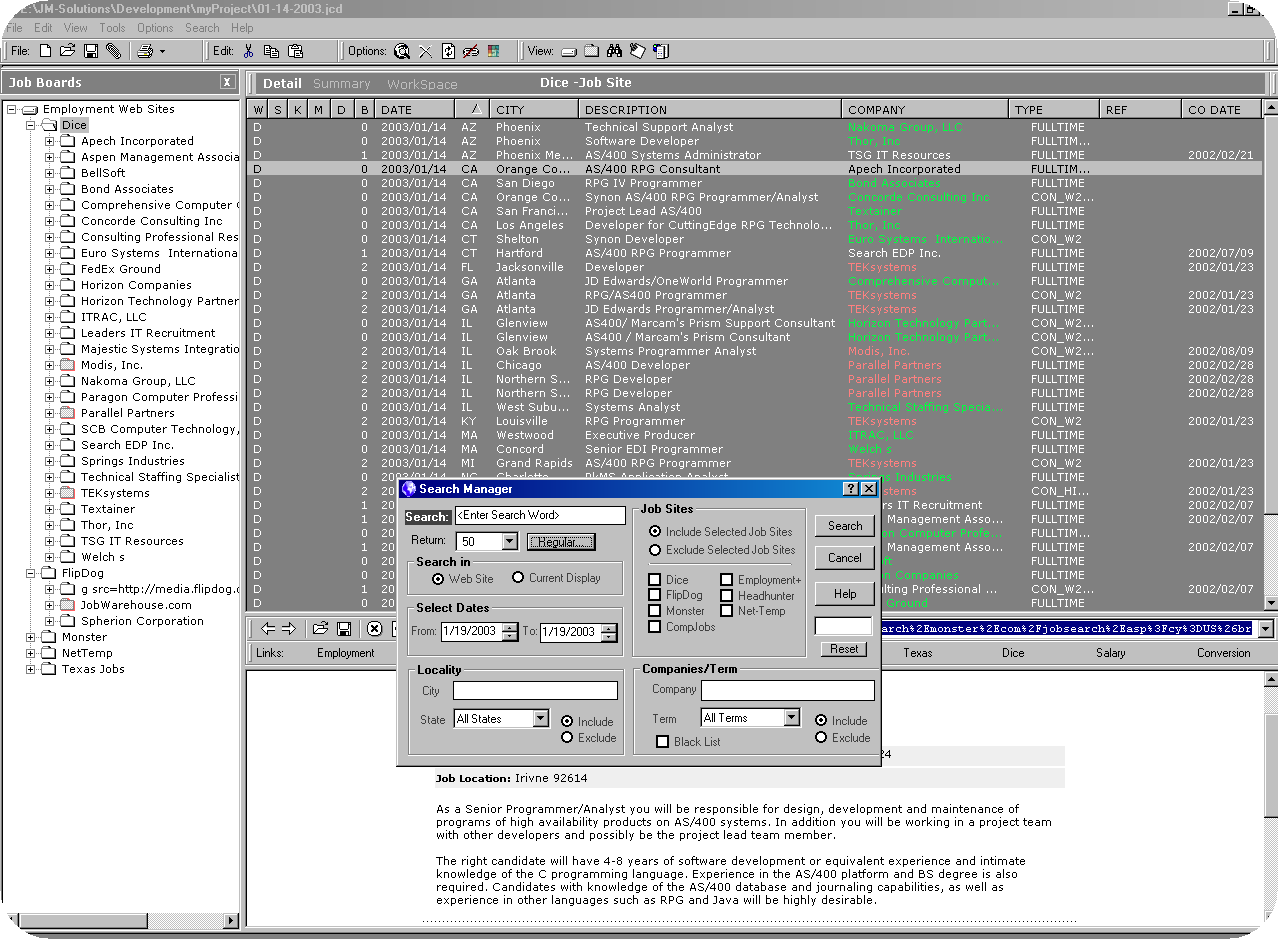Open the Tools menu
1279x940 pixels.
pyautogui.click(x=112, y=28)
